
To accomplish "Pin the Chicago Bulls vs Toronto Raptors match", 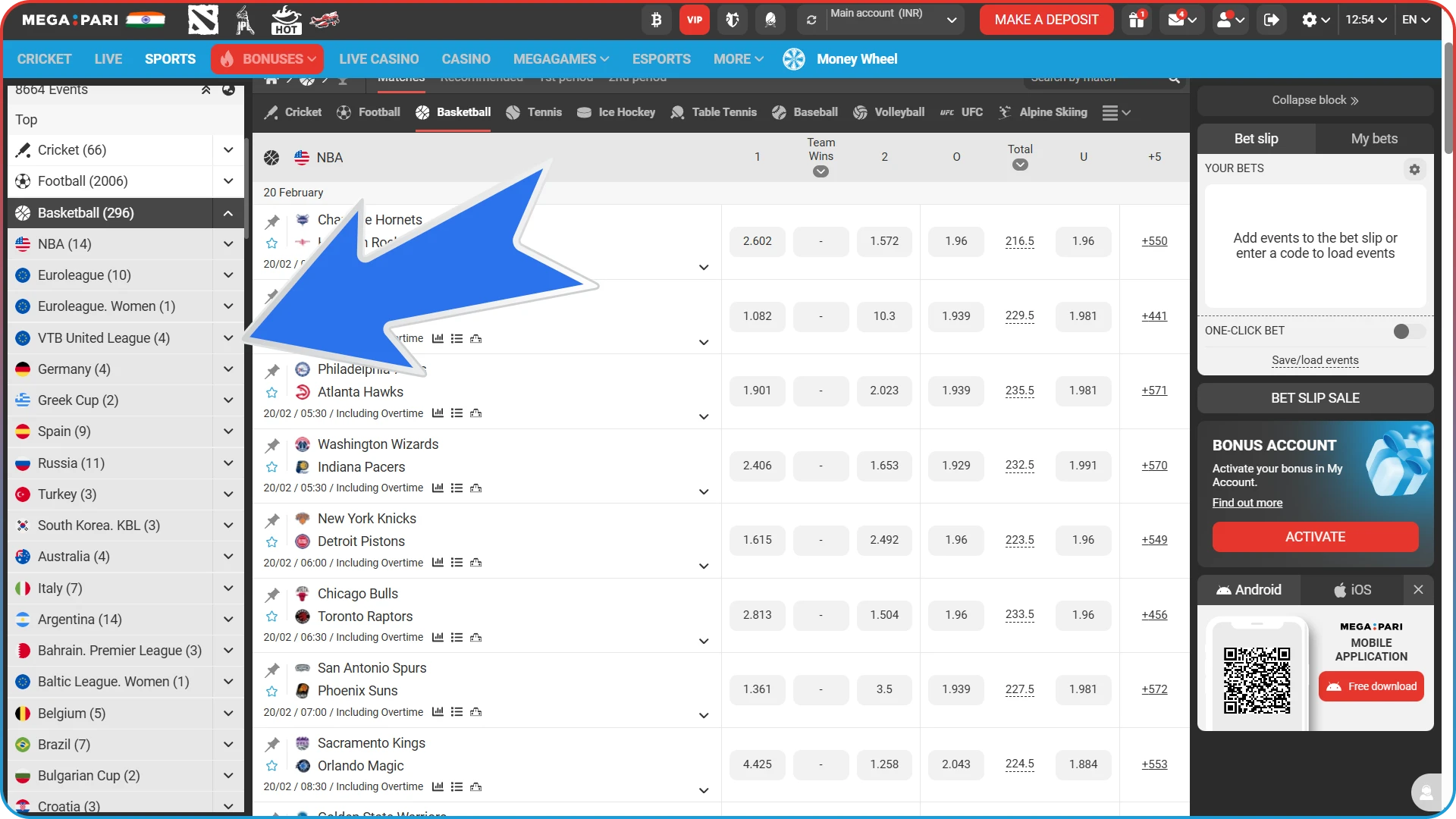I will tap(271, 594).
